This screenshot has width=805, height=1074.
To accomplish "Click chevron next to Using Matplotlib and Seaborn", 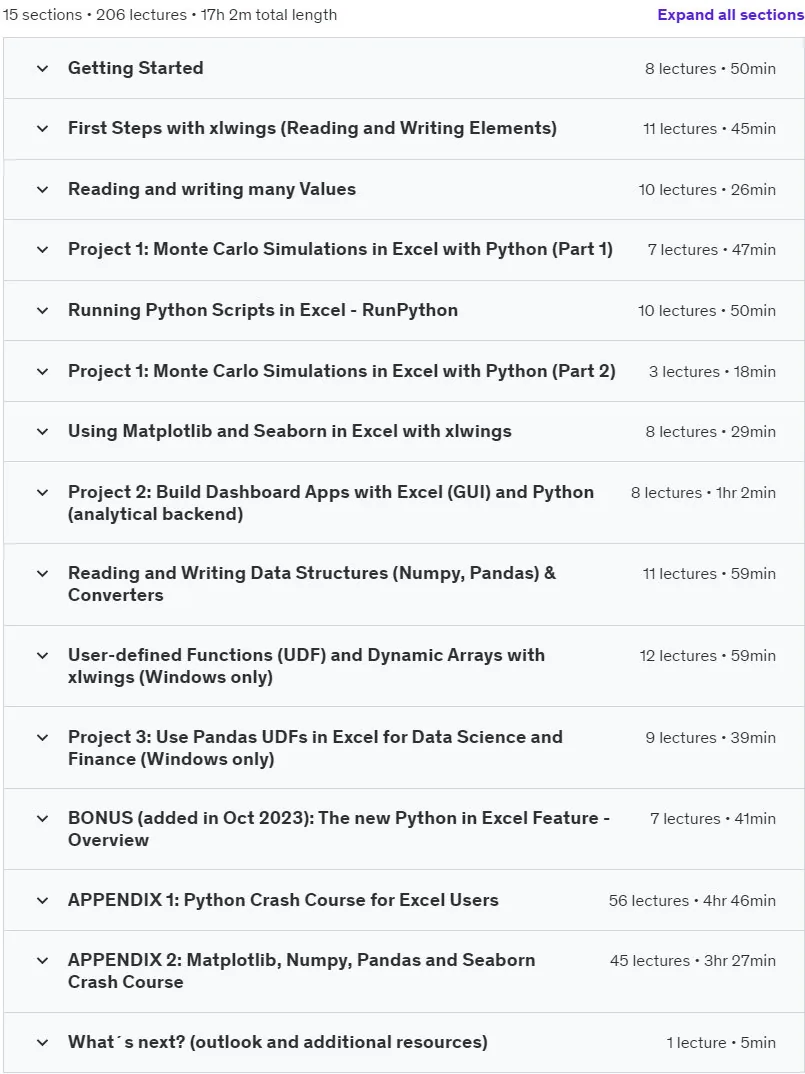I will 42,432.
